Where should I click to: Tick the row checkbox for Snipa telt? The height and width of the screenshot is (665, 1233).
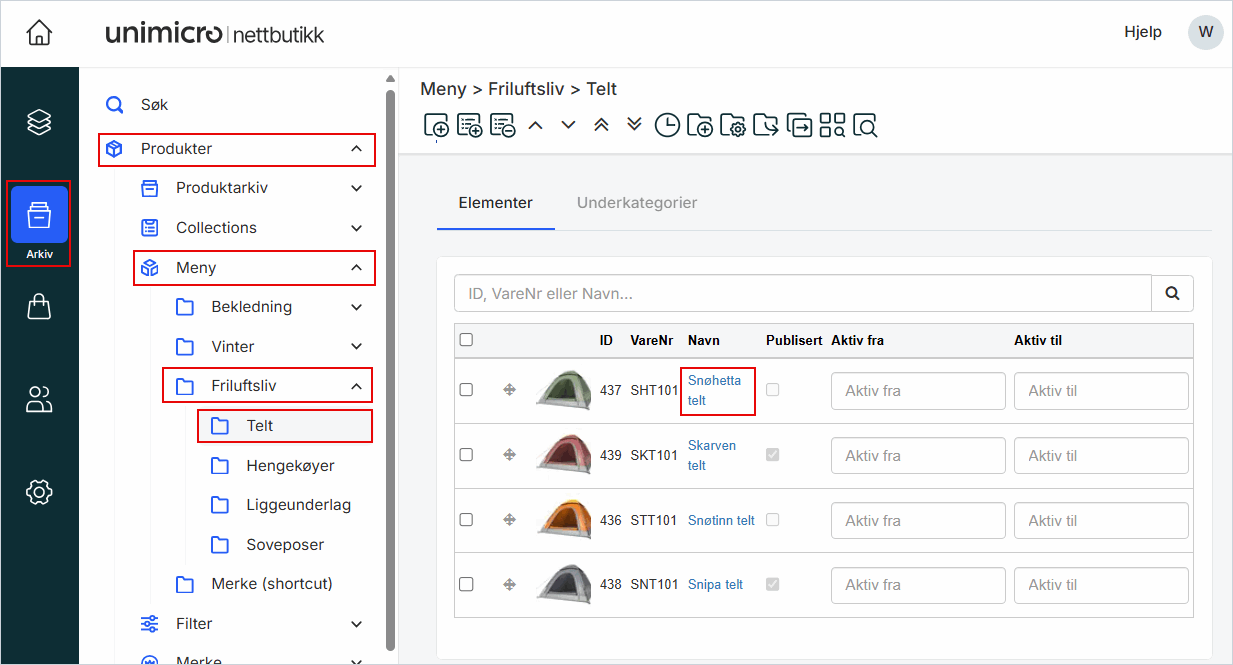coord(466,584)
